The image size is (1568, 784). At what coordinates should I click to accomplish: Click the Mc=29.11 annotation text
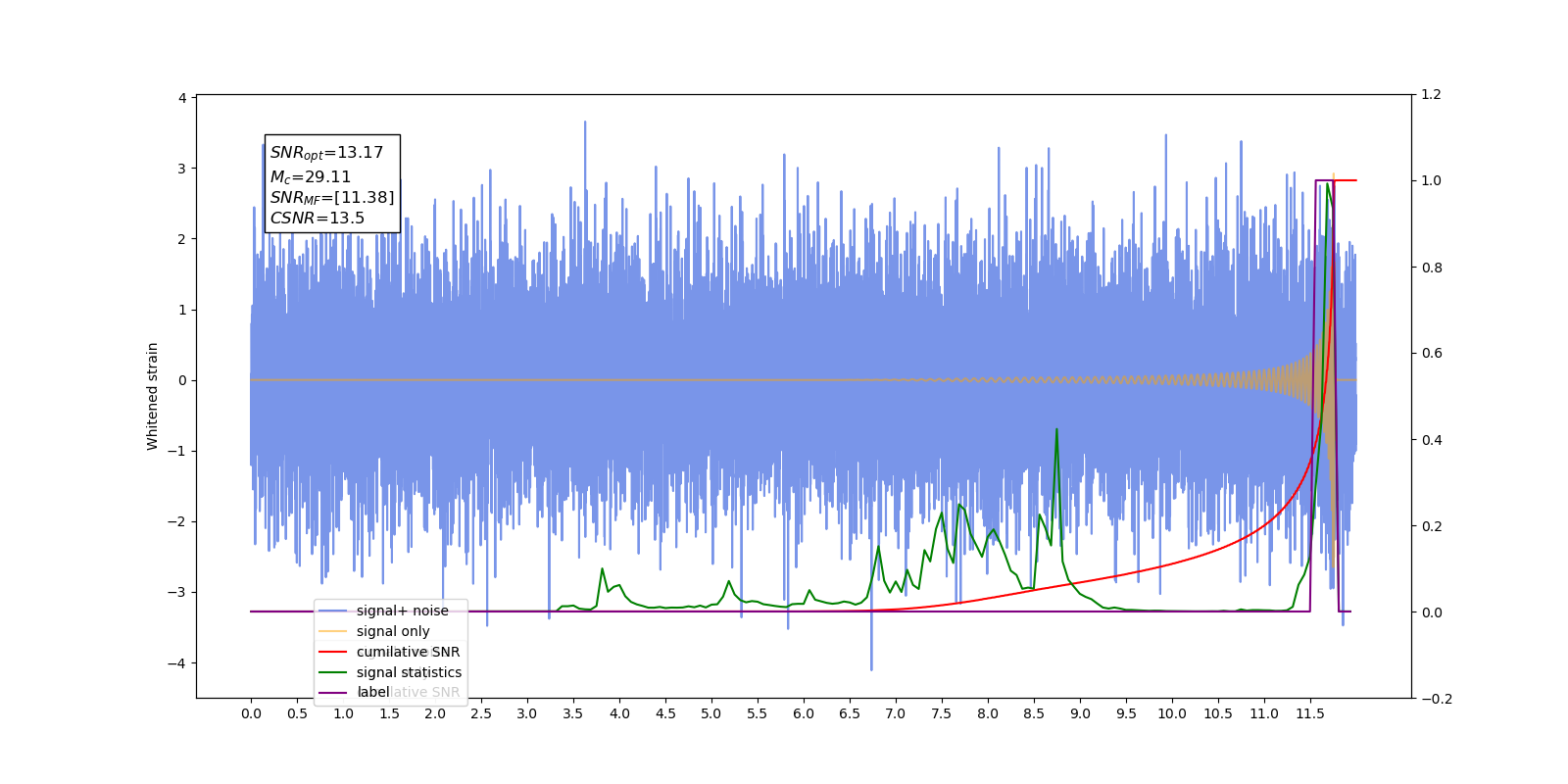310,176
